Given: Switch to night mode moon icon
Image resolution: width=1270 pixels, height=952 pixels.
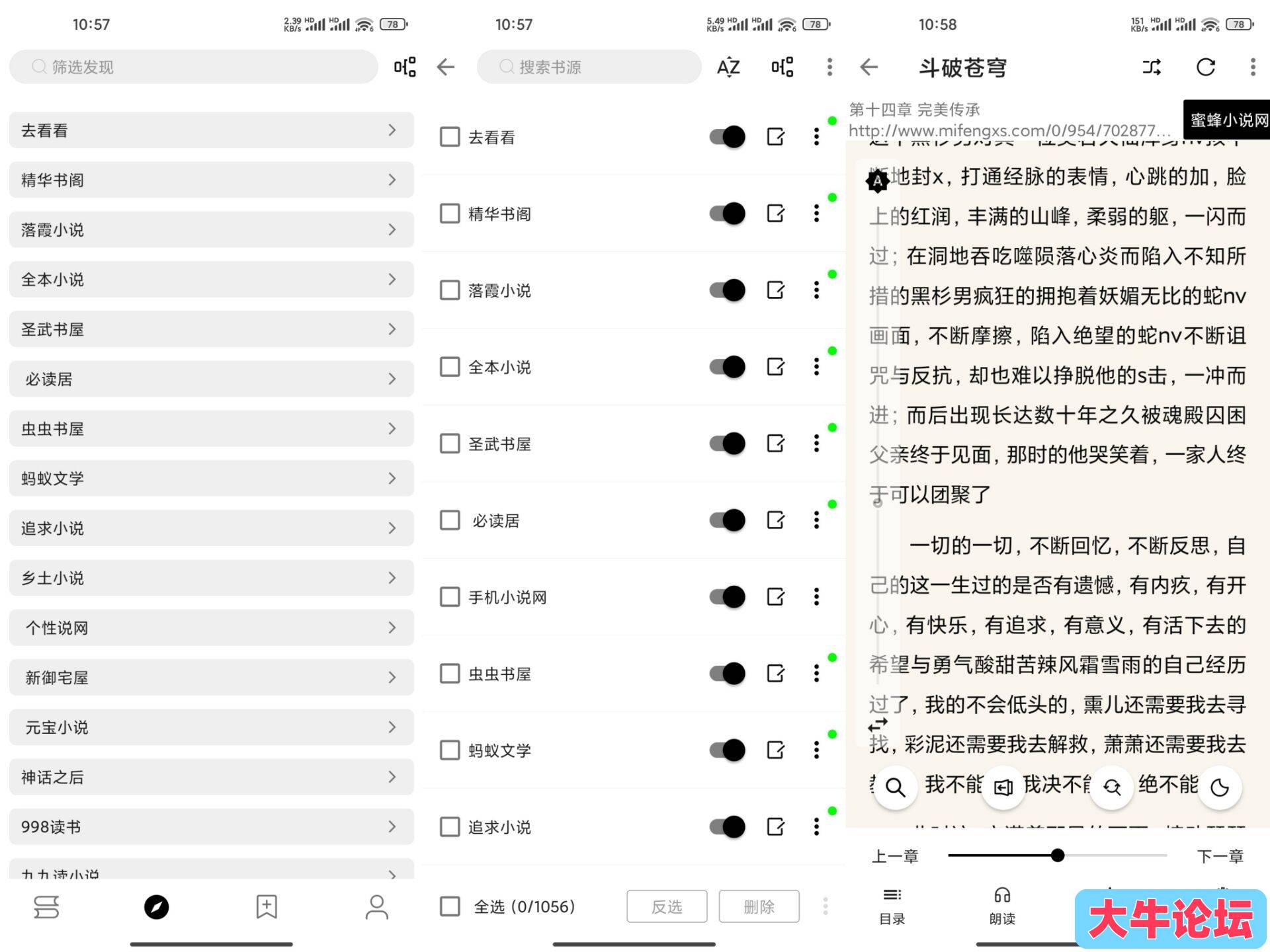Looking at the screenshot, I should [1219, 787].
